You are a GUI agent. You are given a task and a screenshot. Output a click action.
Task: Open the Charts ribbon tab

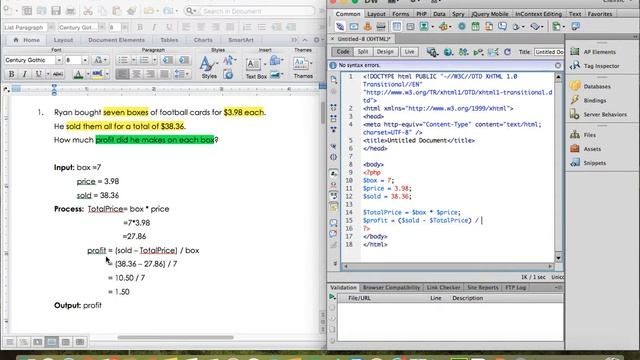(x=203, y=40)
